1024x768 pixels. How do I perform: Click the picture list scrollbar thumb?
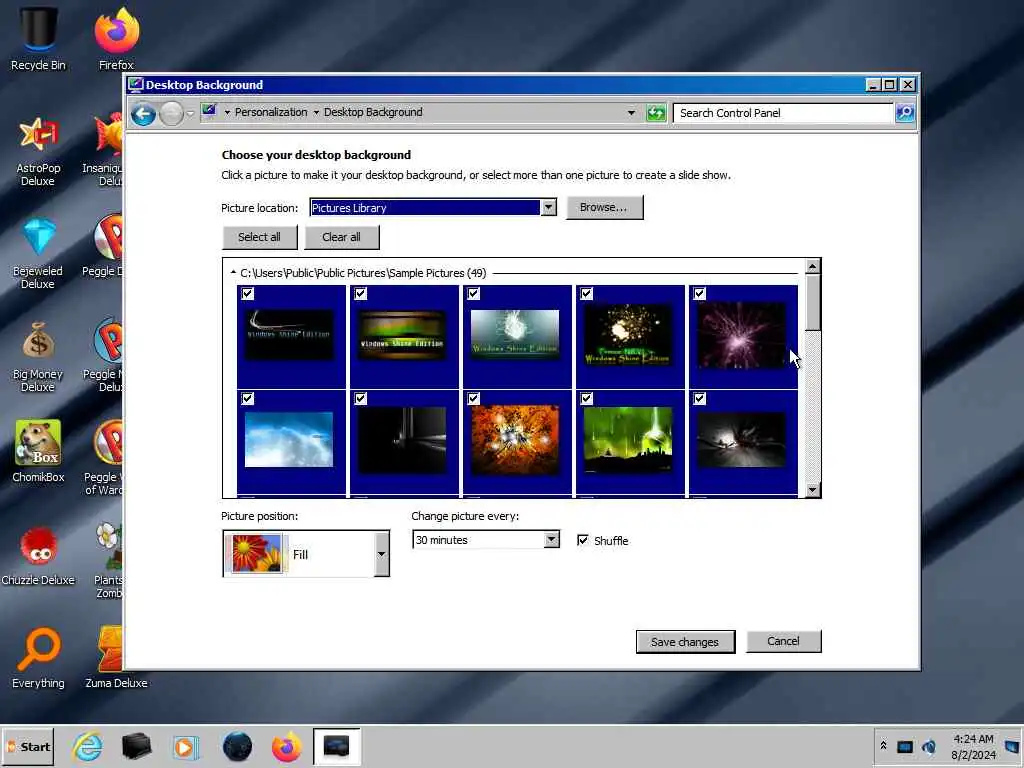point(812,302)
